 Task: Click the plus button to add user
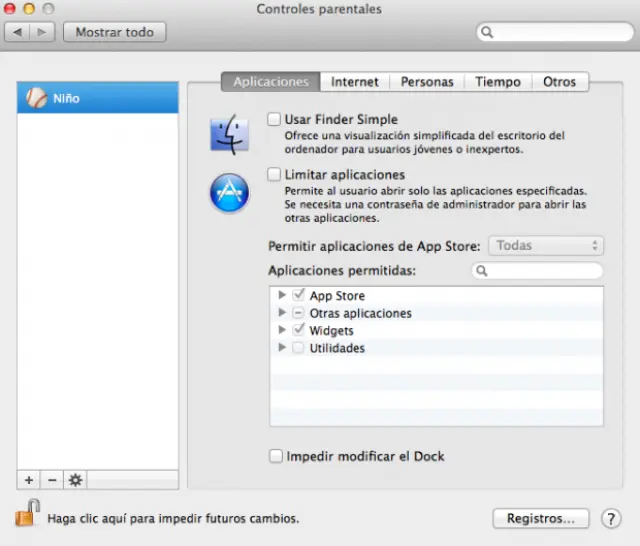[29, 480]
